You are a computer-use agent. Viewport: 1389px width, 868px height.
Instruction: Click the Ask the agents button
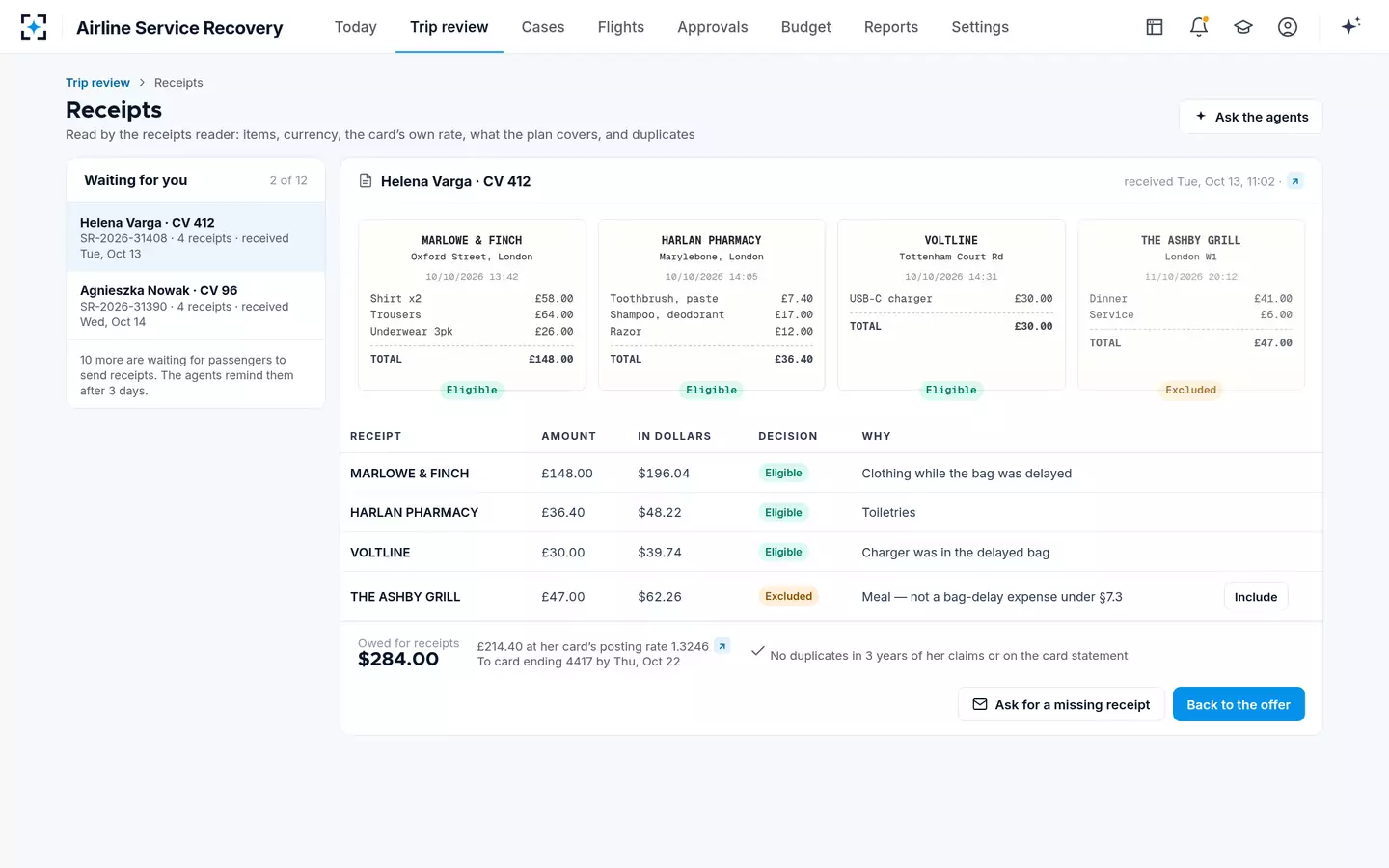point(1251,117)
